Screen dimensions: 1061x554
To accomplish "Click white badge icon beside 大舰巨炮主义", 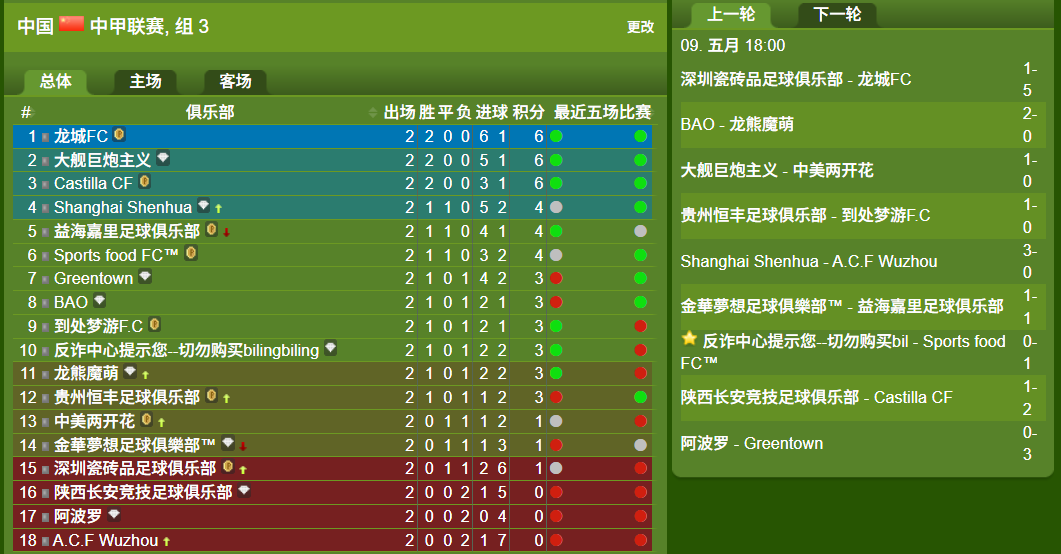I will [x=163, y=158].
